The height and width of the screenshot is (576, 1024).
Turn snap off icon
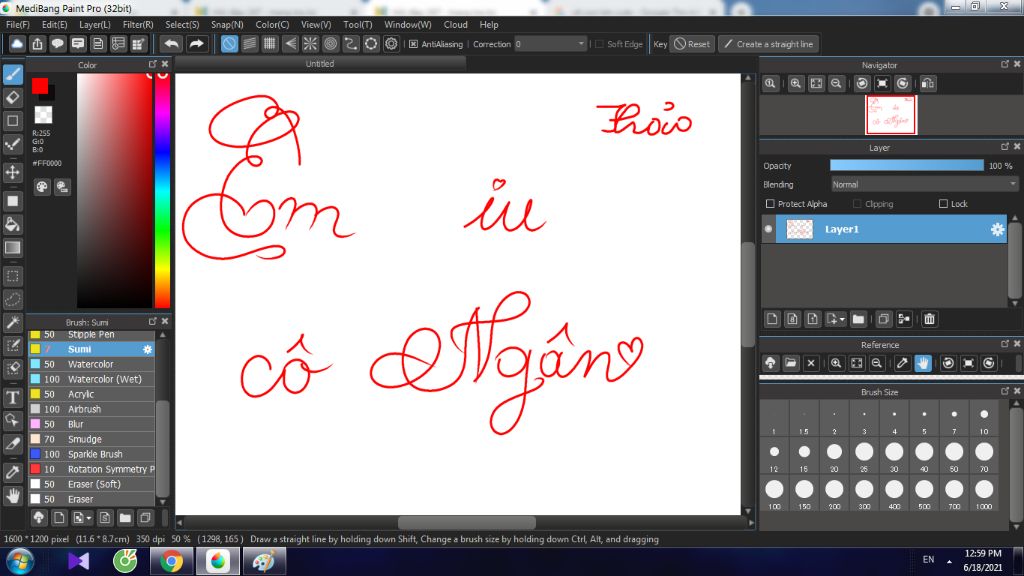[x=229, y=44]
